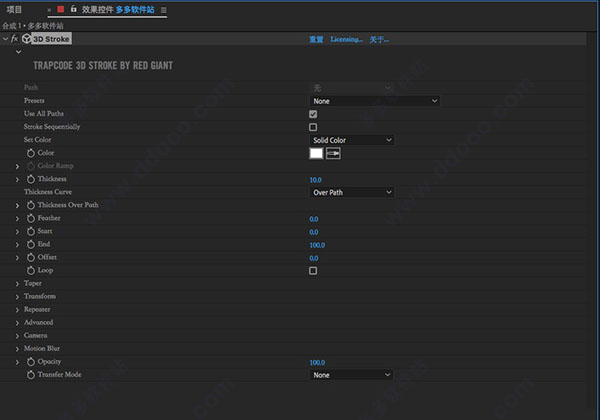The image size is (600, 420).
Task: Toggle the Color stopwatch
Action: tap(31, 153)
